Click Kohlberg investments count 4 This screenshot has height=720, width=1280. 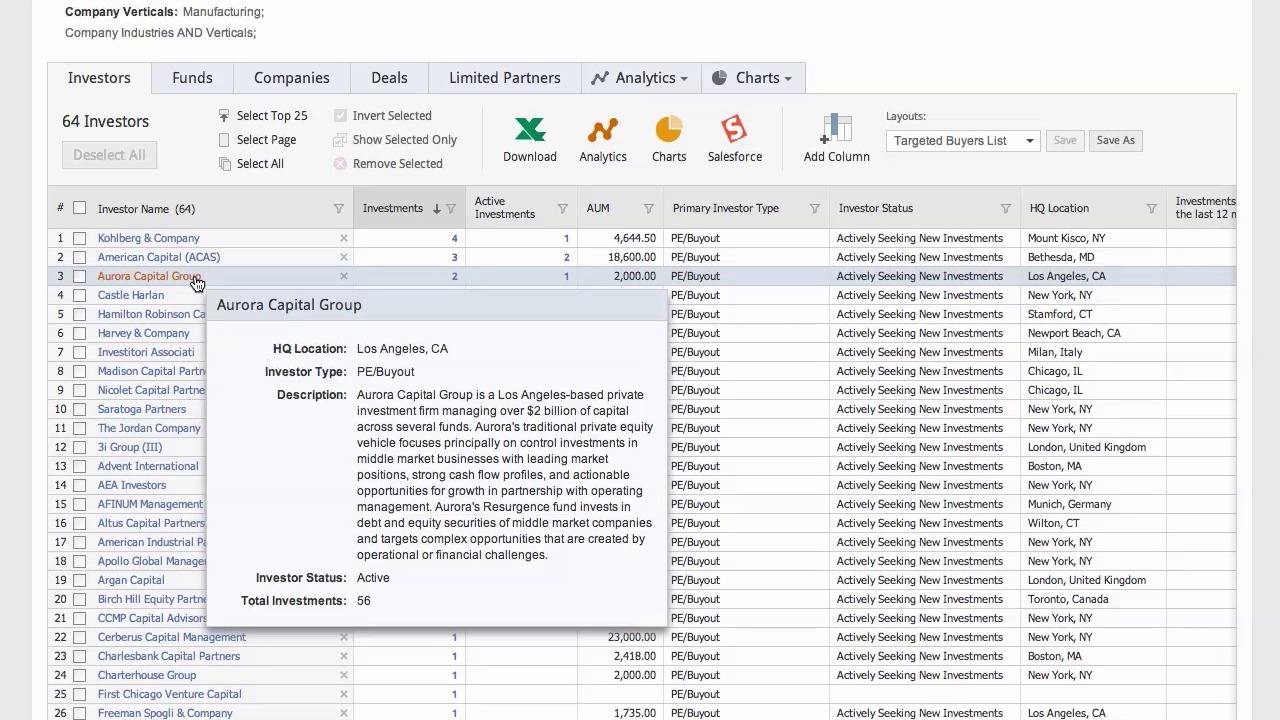454,238
